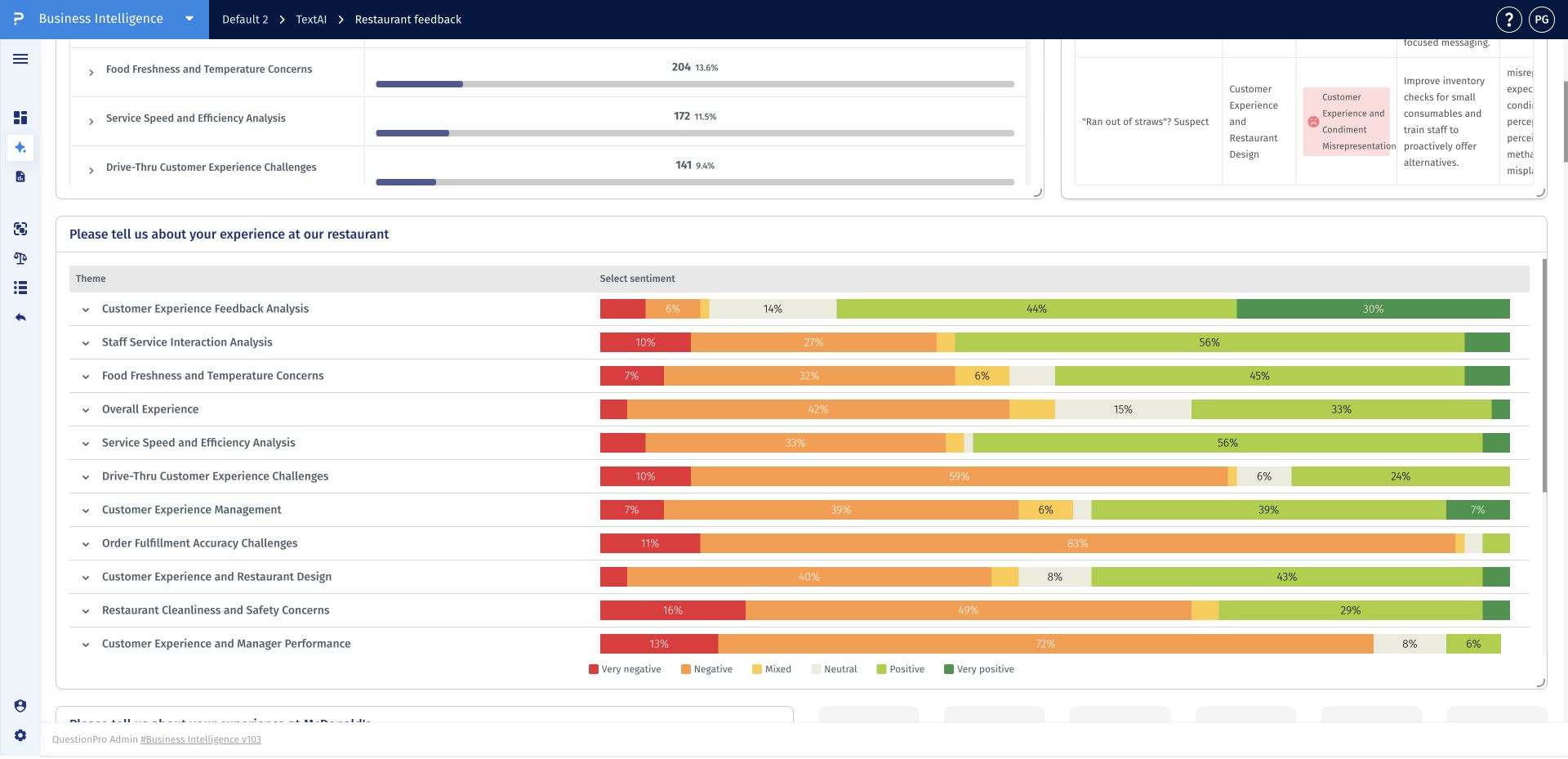Select the 83% negative segment for Order Fulfillment
Screen dimensions: 1568x759
[1077, 543]
